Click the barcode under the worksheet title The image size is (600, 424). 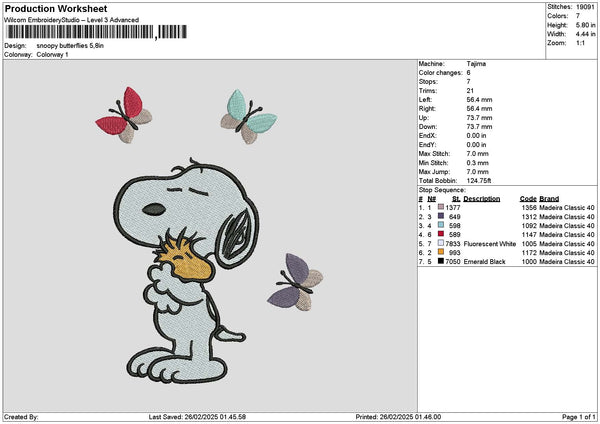coord(96,32)
